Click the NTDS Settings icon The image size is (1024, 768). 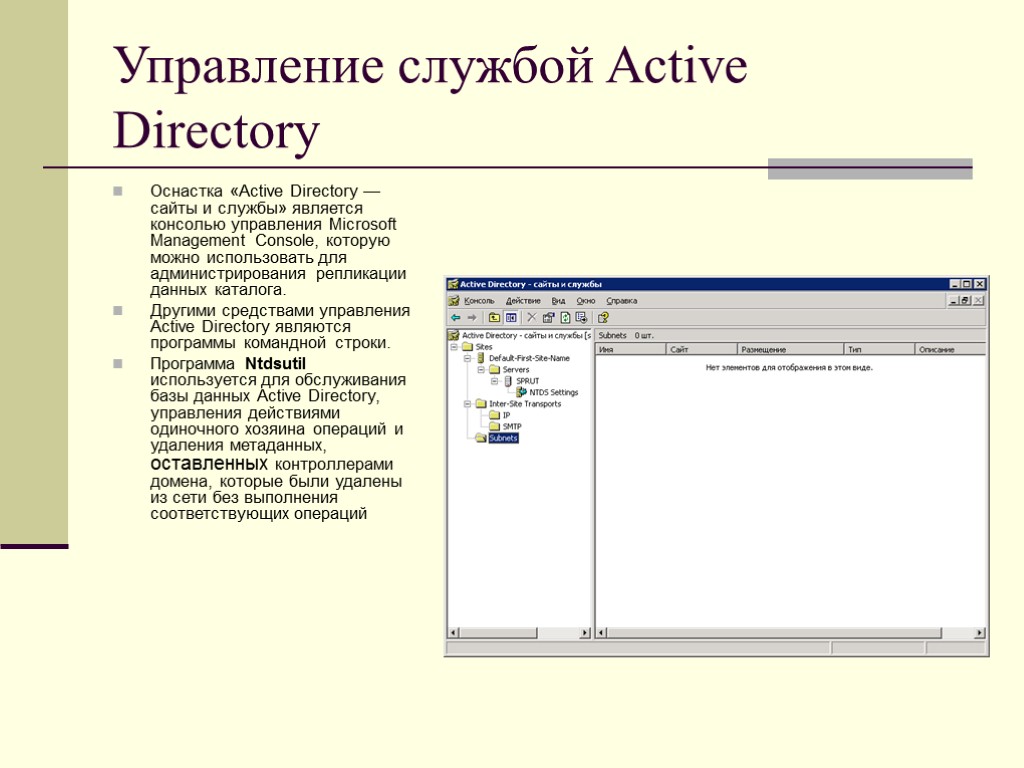[x=521, y=392]
